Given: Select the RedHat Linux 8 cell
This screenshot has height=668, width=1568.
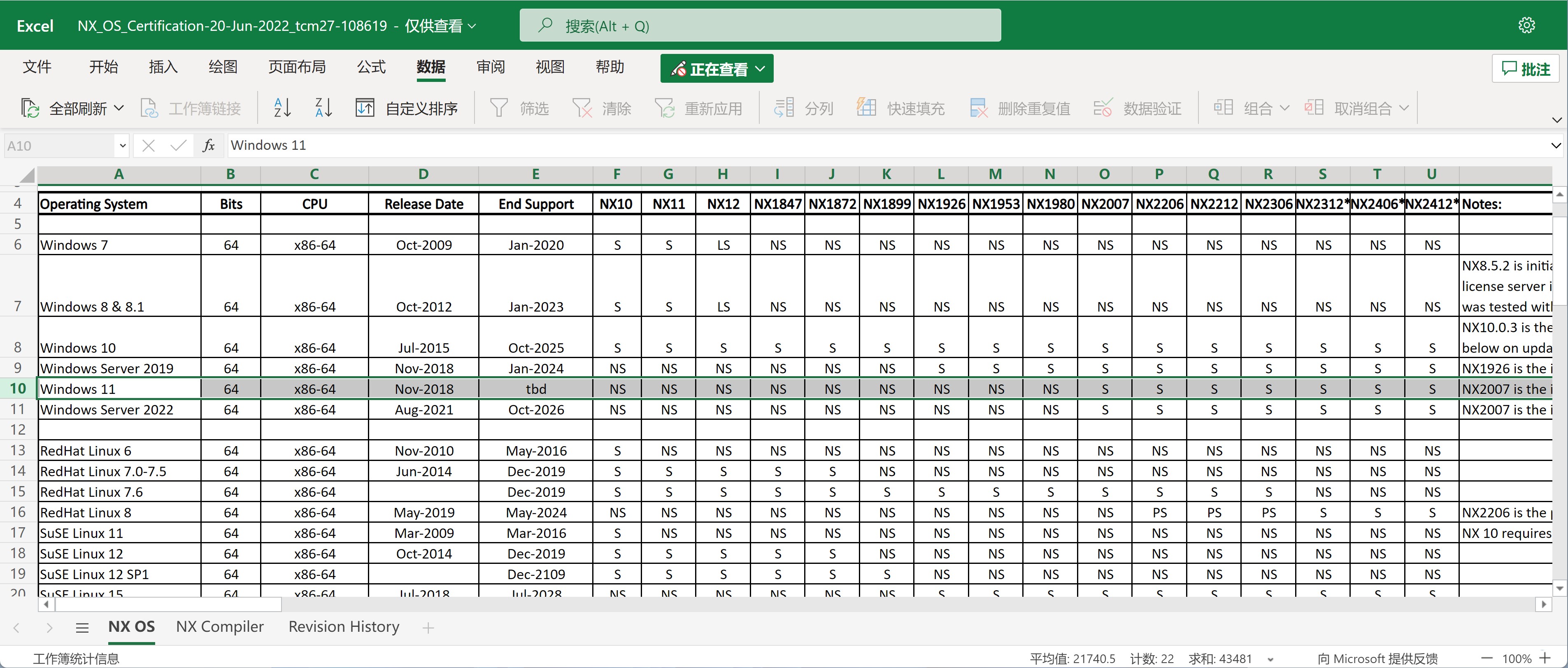Looking at the screenshot, I should [119, 513].
